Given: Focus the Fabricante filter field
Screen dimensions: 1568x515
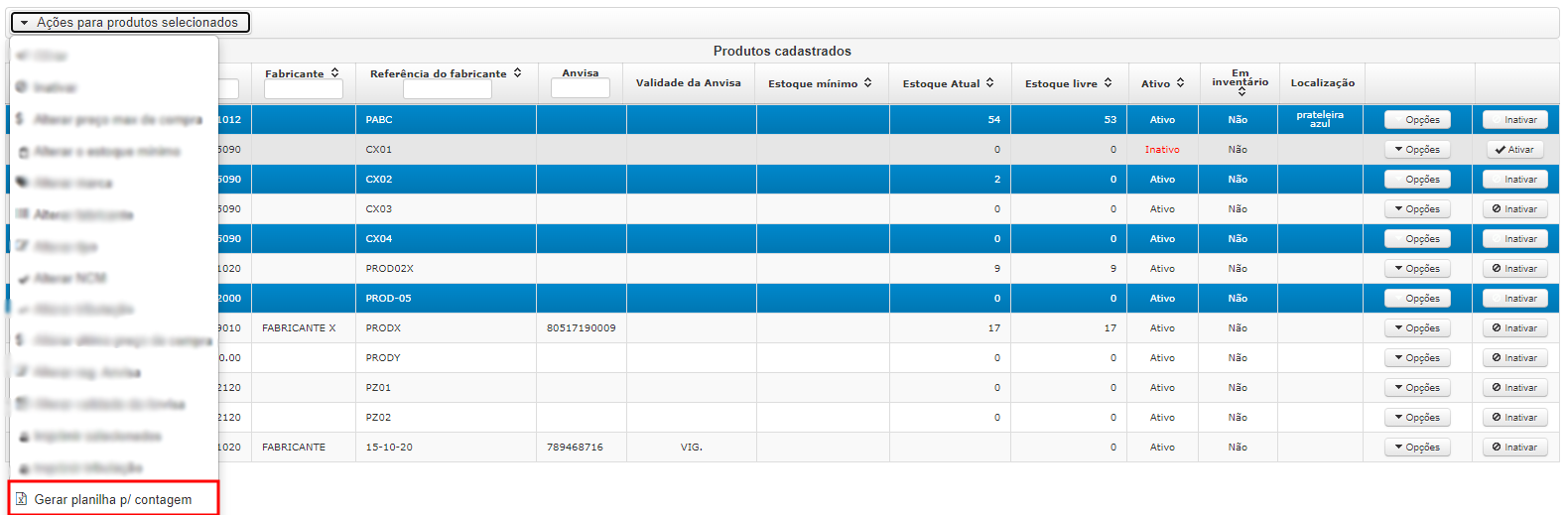Looking at the screenshot, I should pyautogui.click(x=304, y=89).
